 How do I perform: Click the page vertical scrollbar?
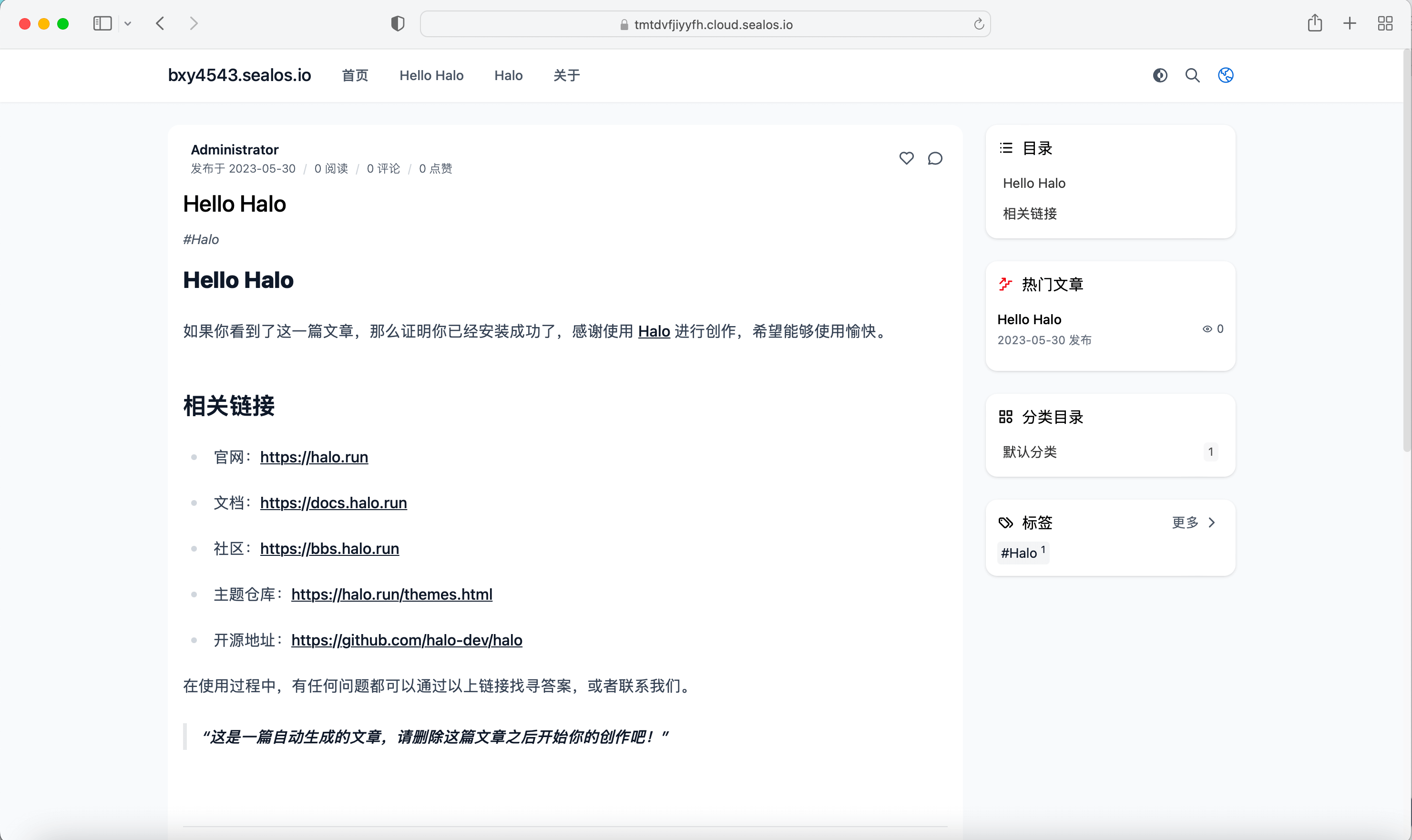(x=1406, y=249)
